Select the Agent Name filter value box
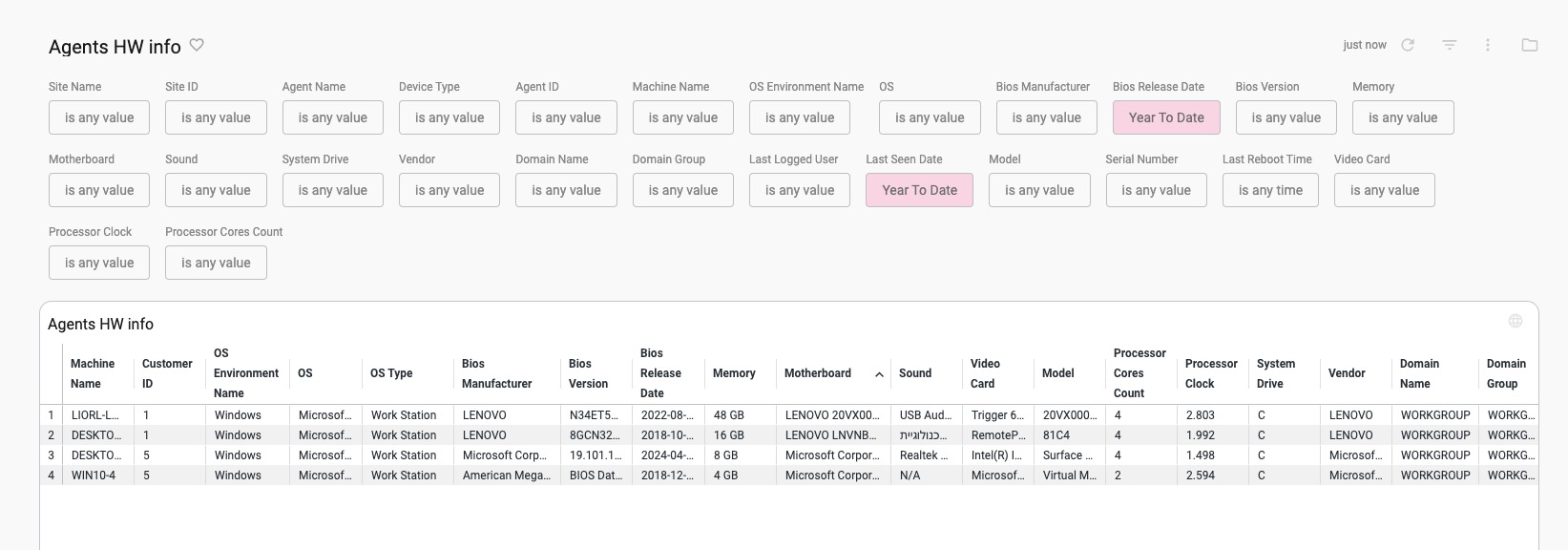The image size is (1568, 550). 332,117
